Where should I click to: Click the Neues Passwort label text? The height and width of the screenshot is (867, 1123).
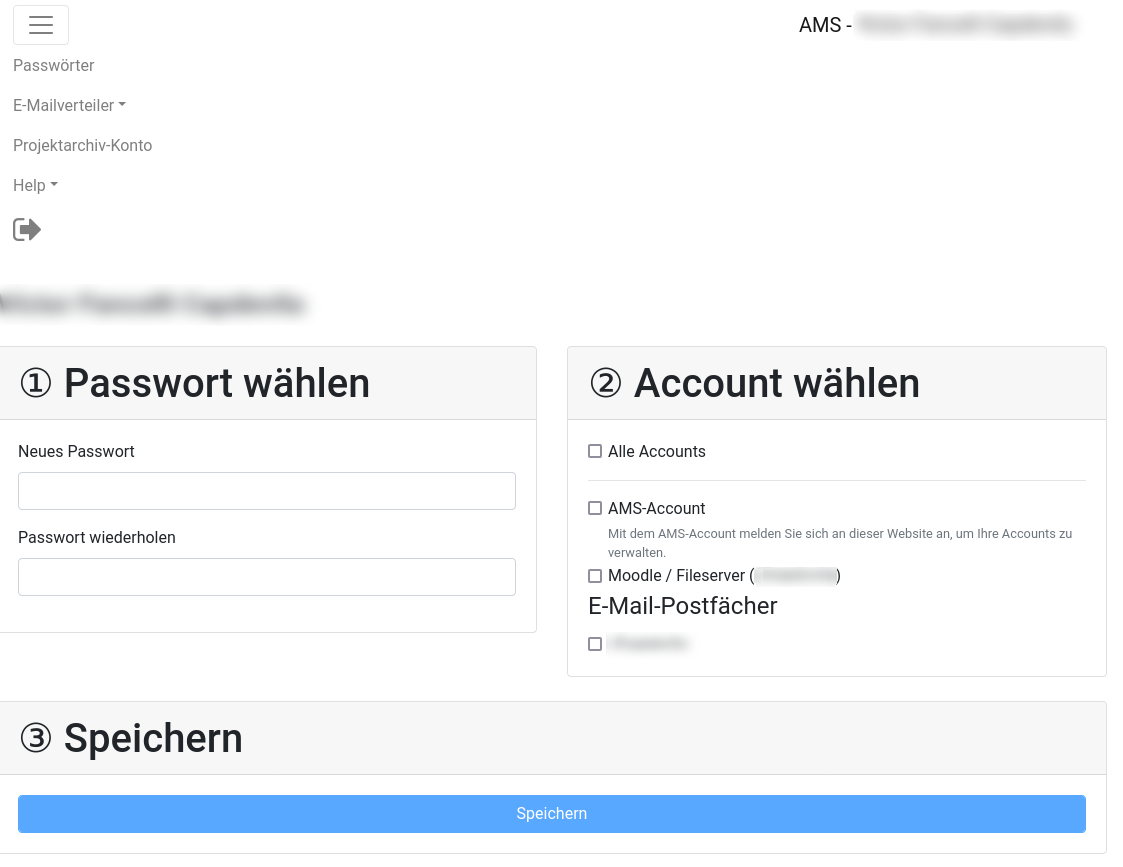[x=76, y=452]
